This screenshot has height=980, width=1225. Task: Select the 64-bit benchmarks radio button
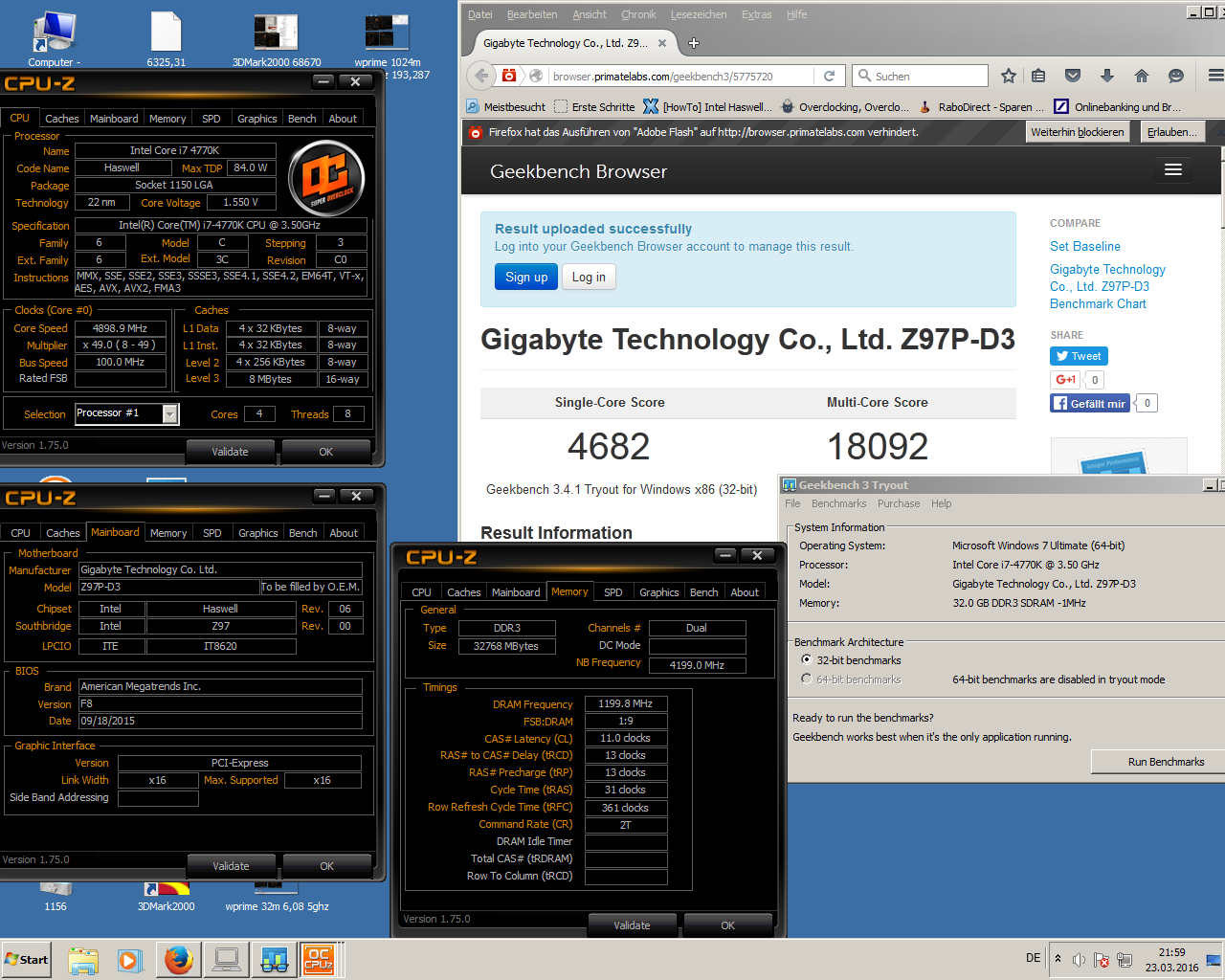click(x=806, y=679)
